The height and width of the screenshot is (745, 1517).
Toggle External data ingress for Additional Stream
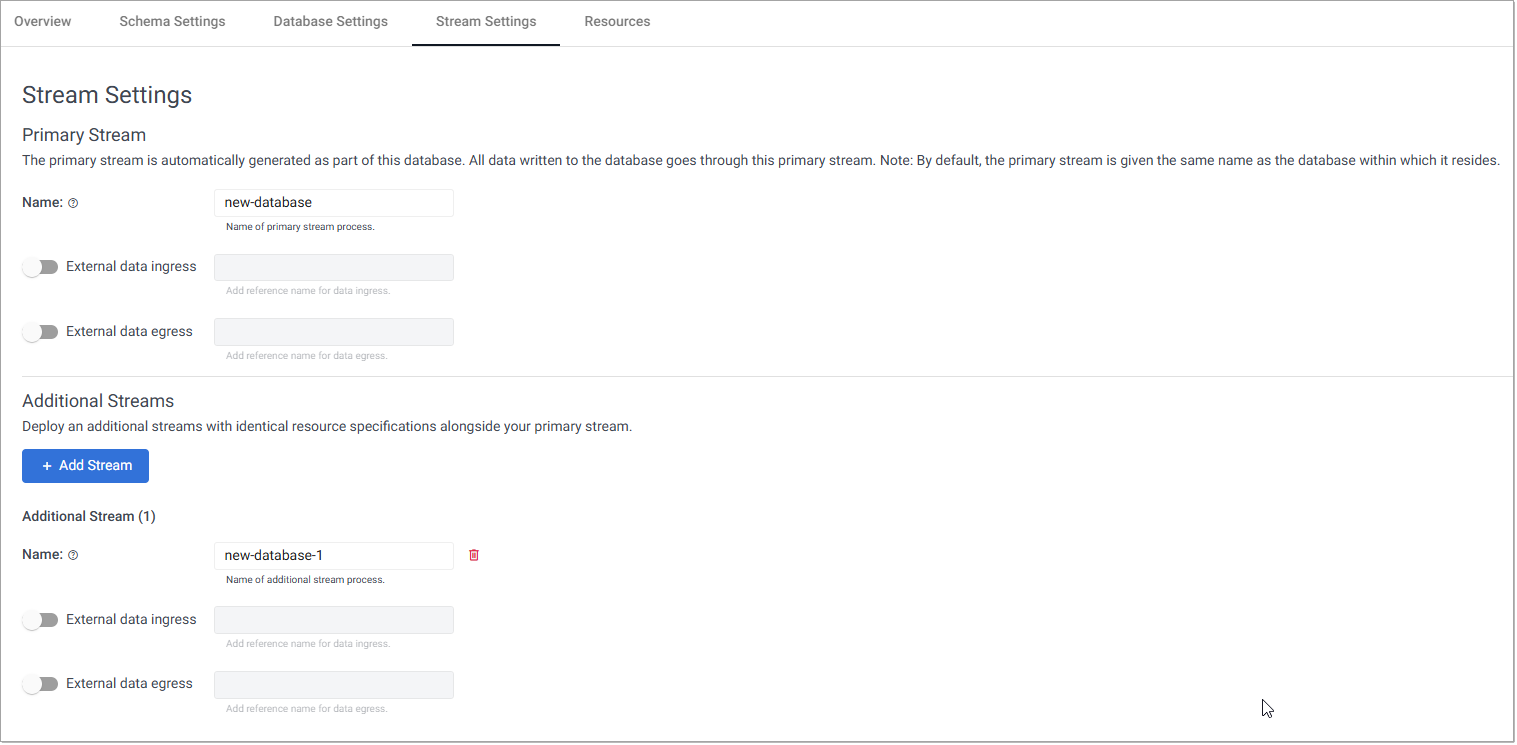point(41,620)
